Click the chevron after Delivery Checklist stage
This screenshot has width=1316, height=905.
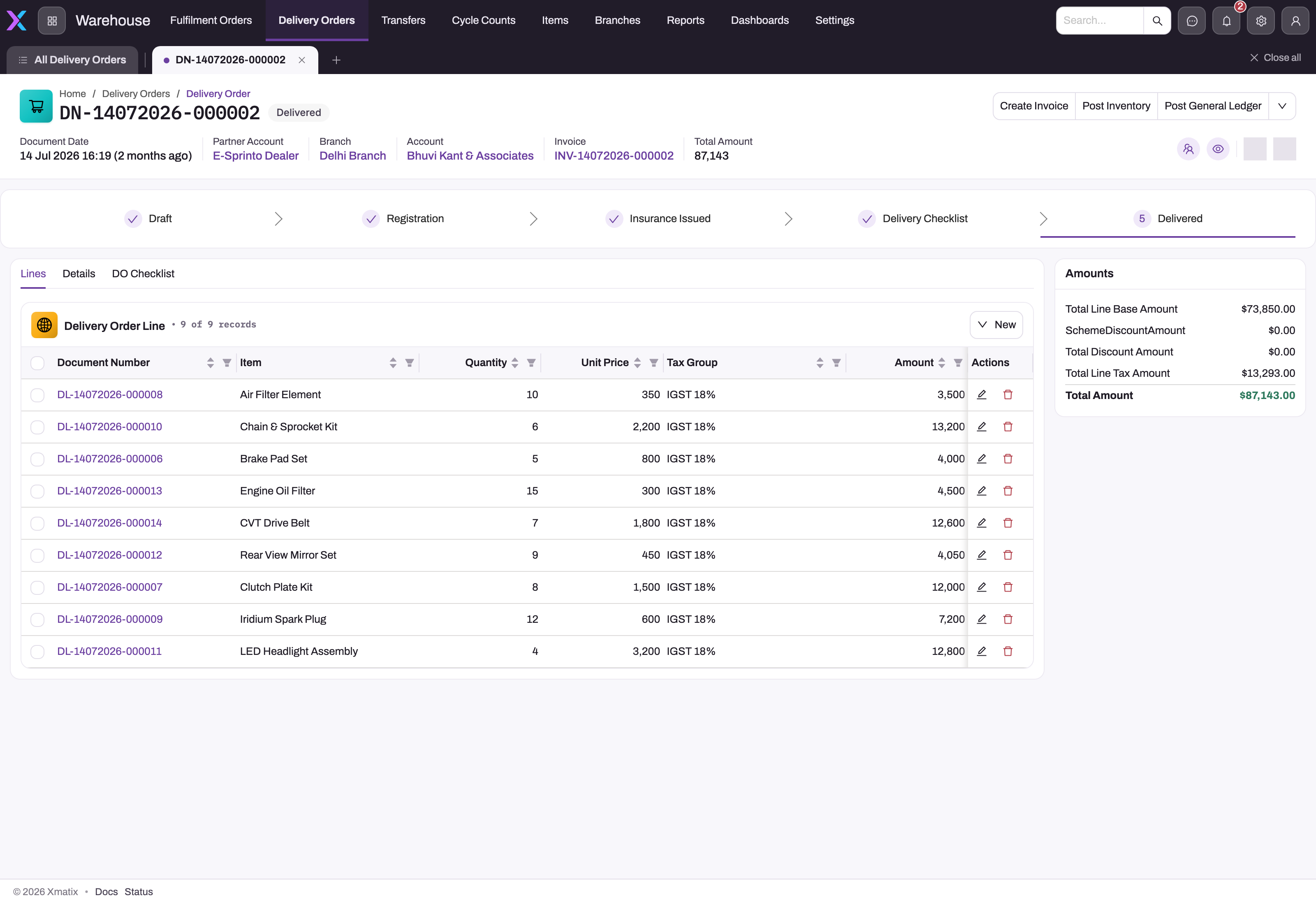tap(1043, 219)
